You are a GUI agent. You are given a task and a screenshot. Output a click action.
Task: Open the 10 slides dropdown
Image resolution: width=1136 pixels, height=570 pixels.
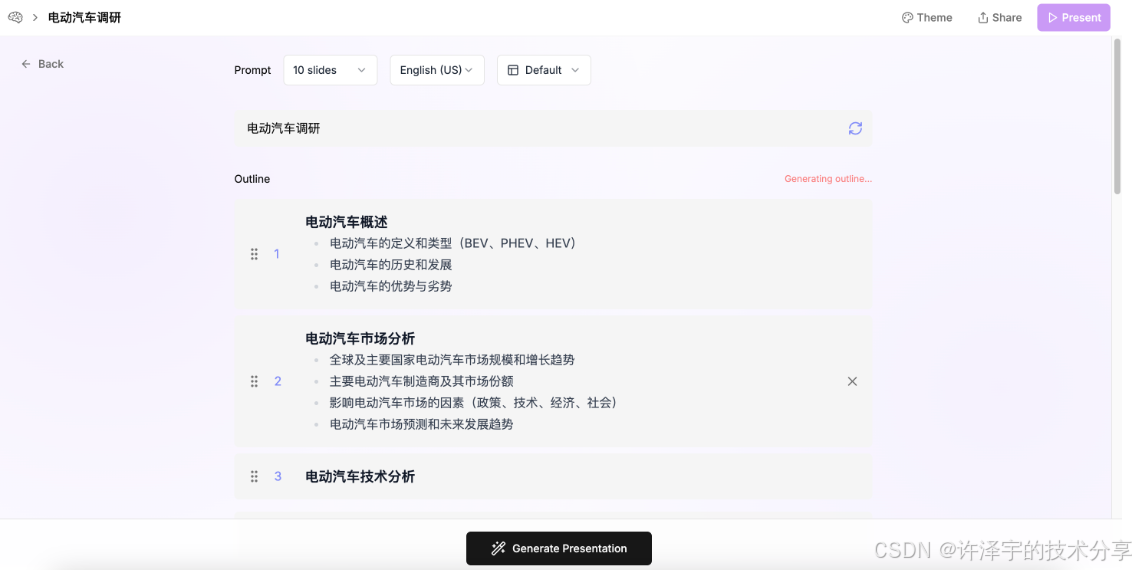pos(330,70)
